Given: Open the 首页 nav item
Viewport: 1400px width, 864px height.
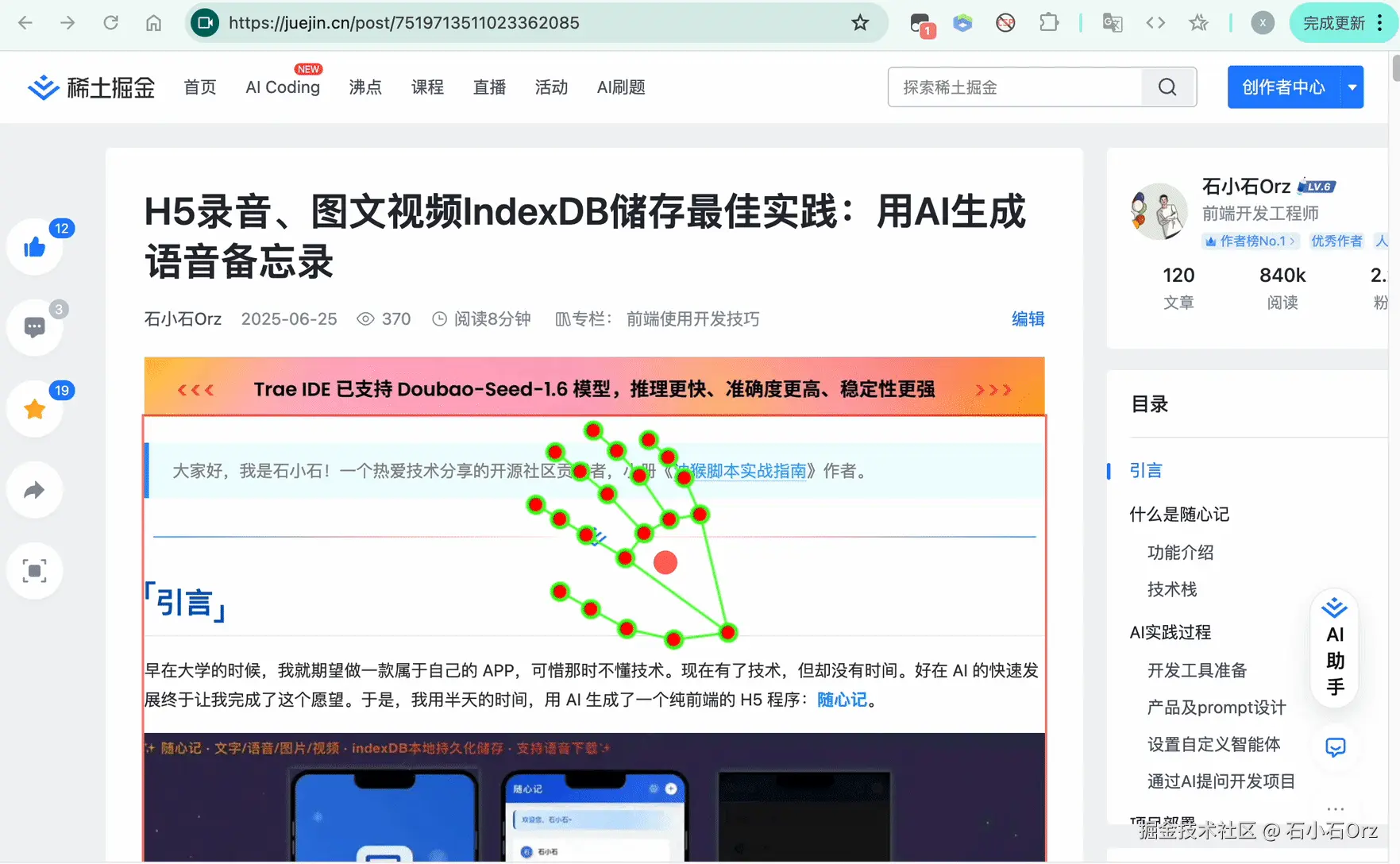Looking at the screenshot, I should tap(200, 87).
